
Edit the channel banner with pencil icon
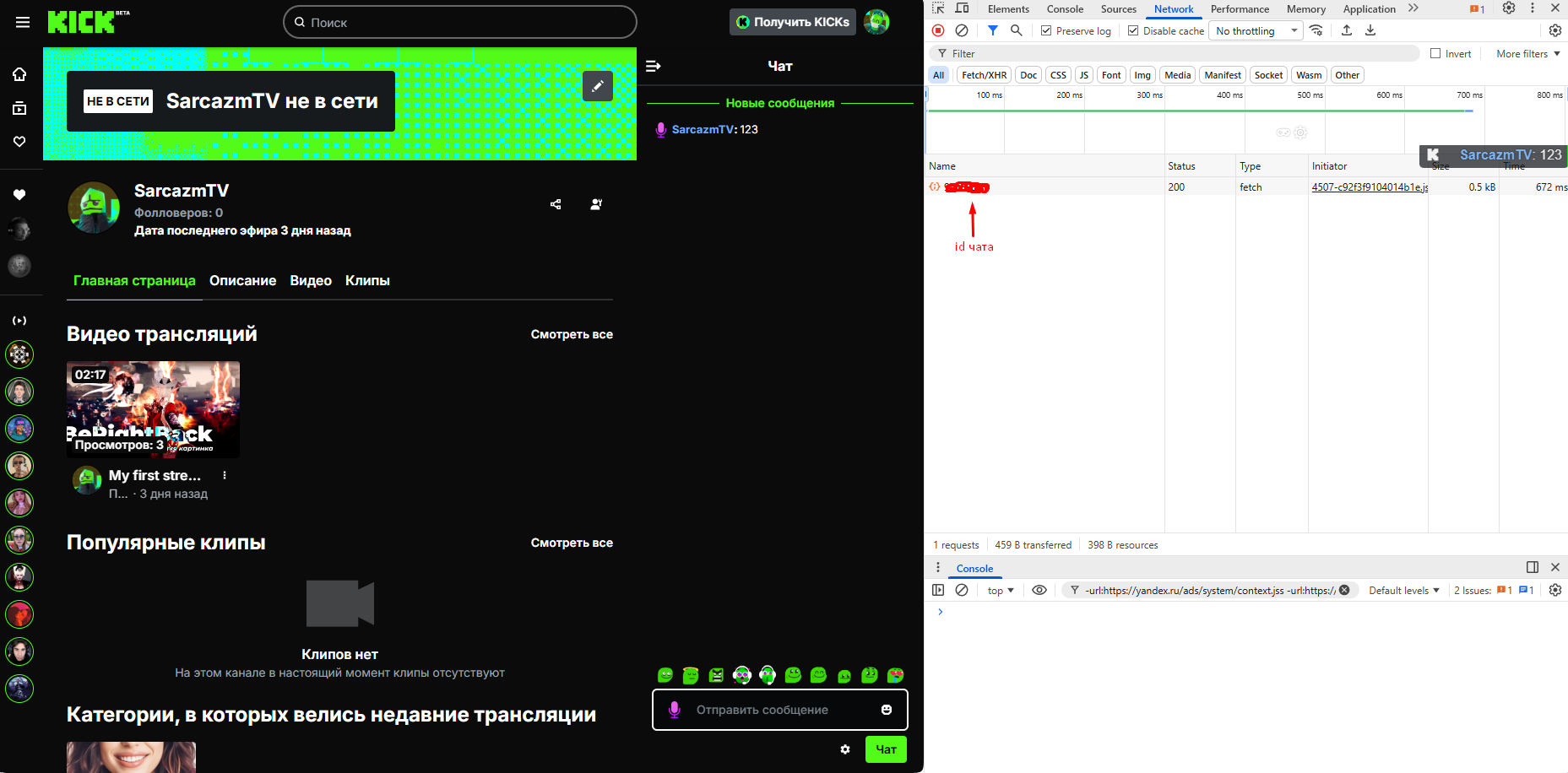point(597,86)
